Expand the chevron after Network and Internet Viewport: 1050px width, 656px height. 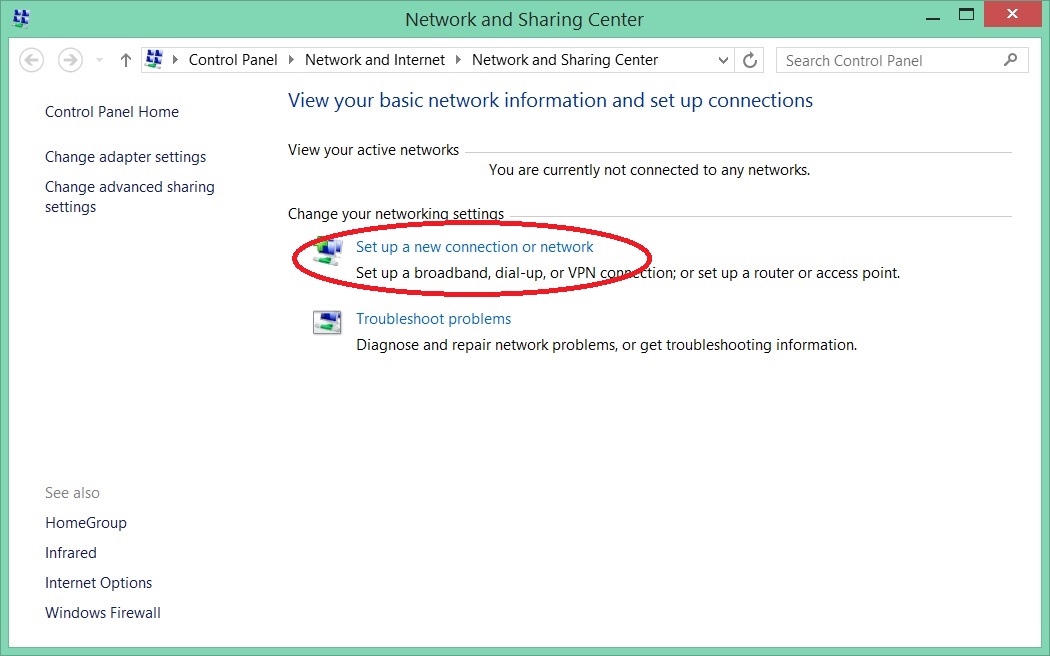point(459,60)
